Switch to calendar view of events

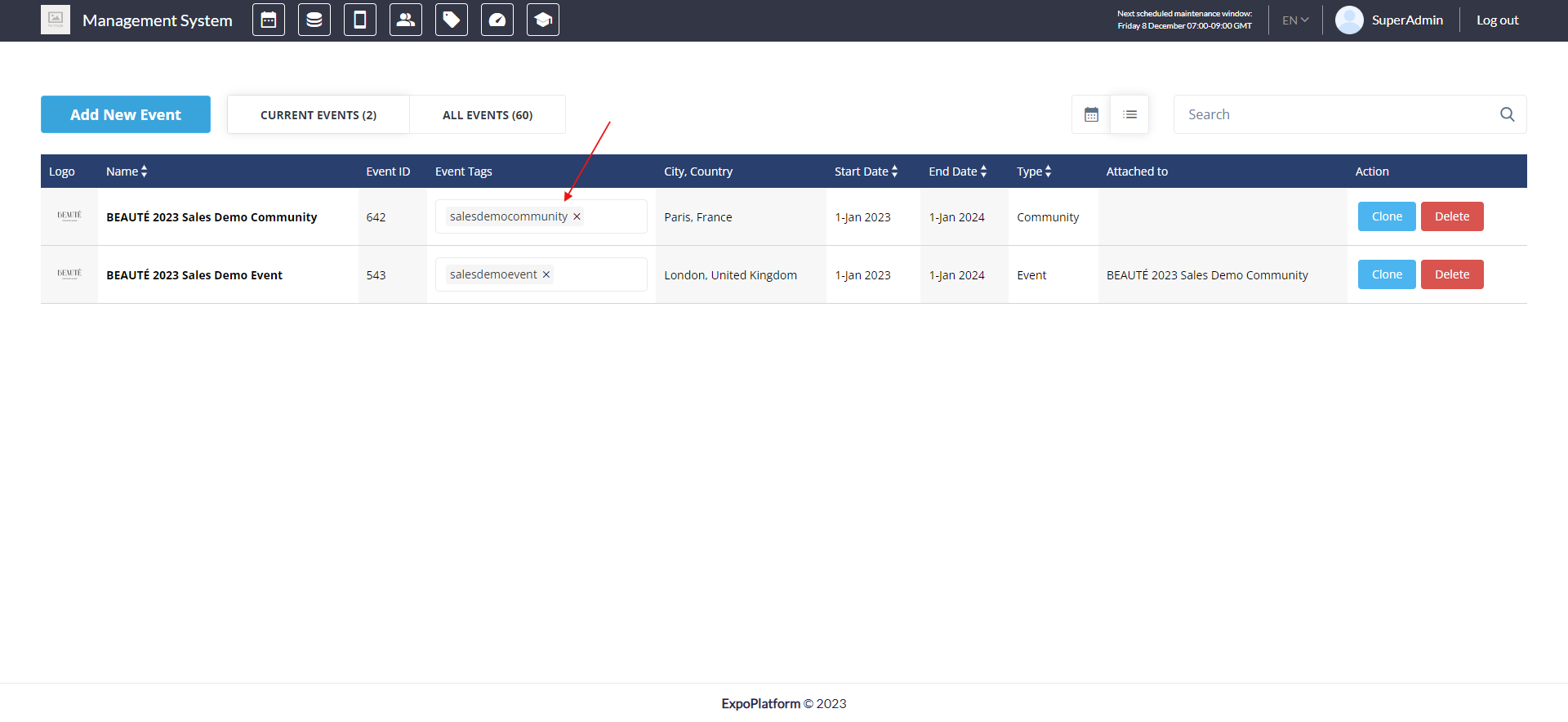[1091, 114]
